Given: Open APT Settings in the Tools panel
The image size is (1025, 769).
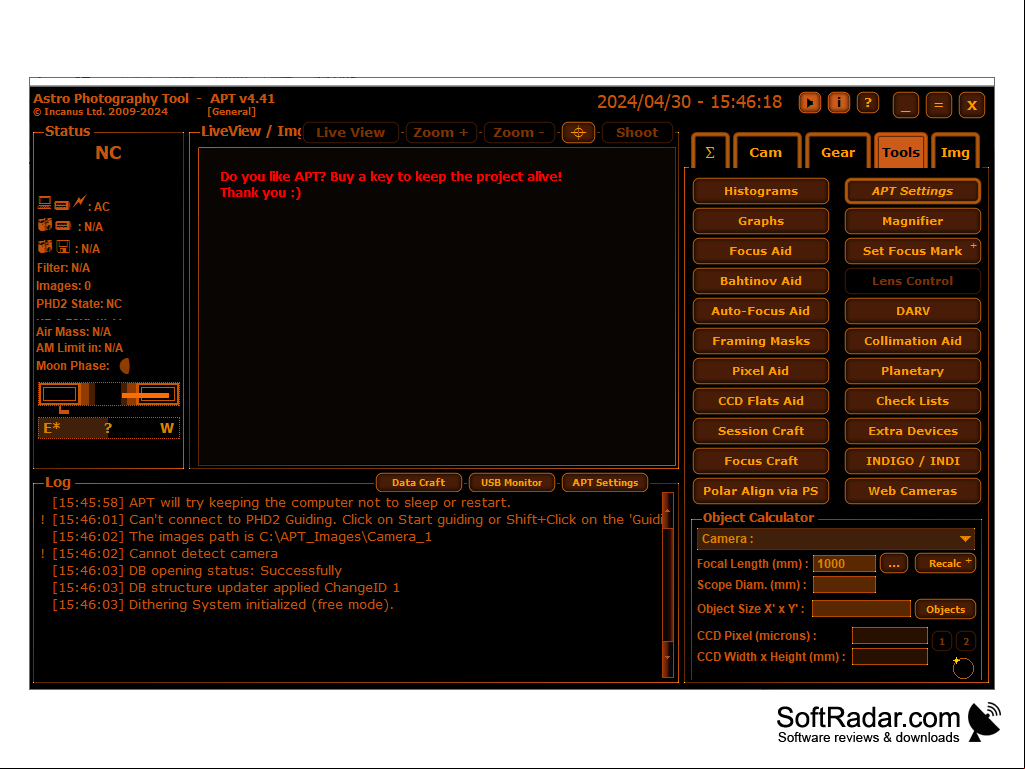Looking at the screenshot, I should tap(913, 191).
